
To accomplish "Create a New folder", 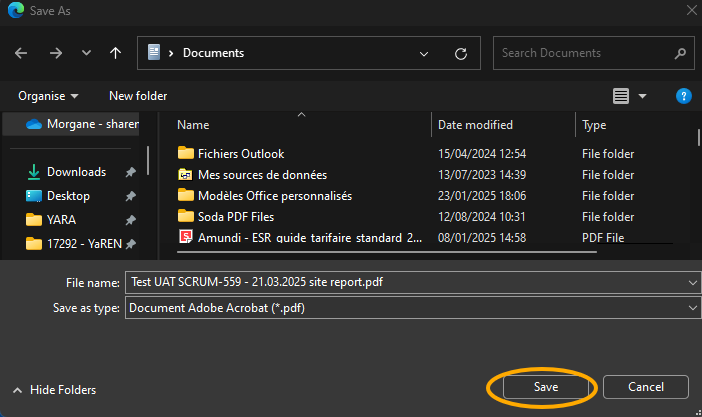I will click(138, 96).
